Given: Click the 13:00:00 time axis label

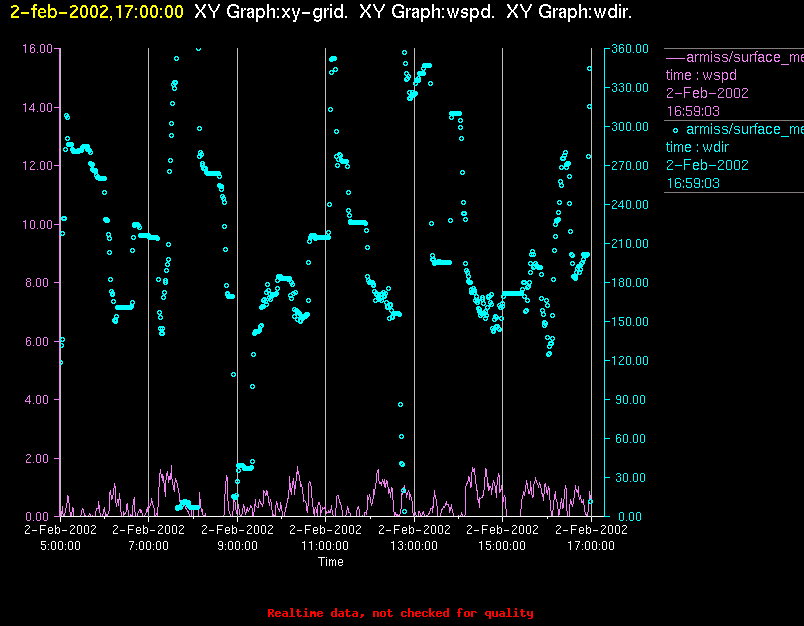Looking at the screenshot, I should [414, 546].
